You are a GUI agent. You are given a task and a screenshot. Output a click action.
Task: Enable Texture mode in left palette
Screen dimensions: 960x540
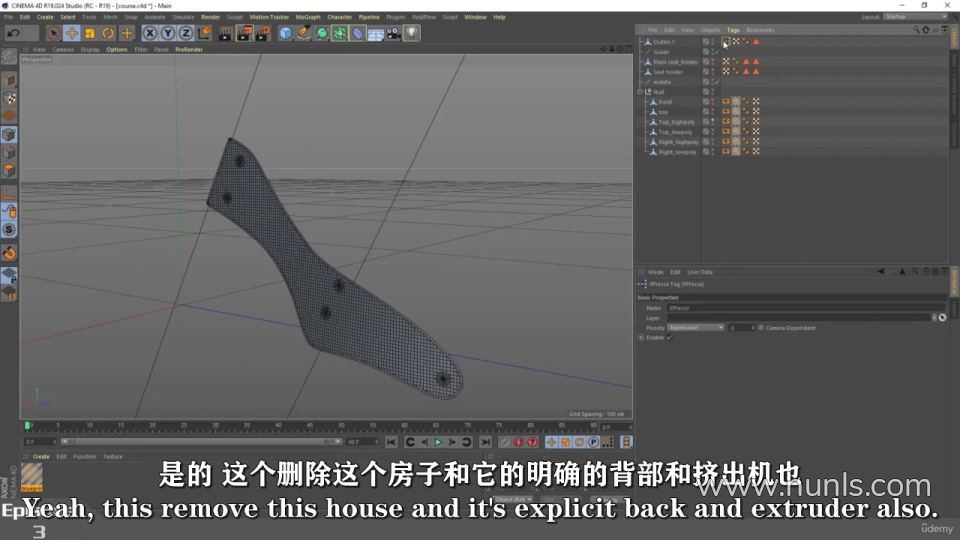click(x=9, y=98)
